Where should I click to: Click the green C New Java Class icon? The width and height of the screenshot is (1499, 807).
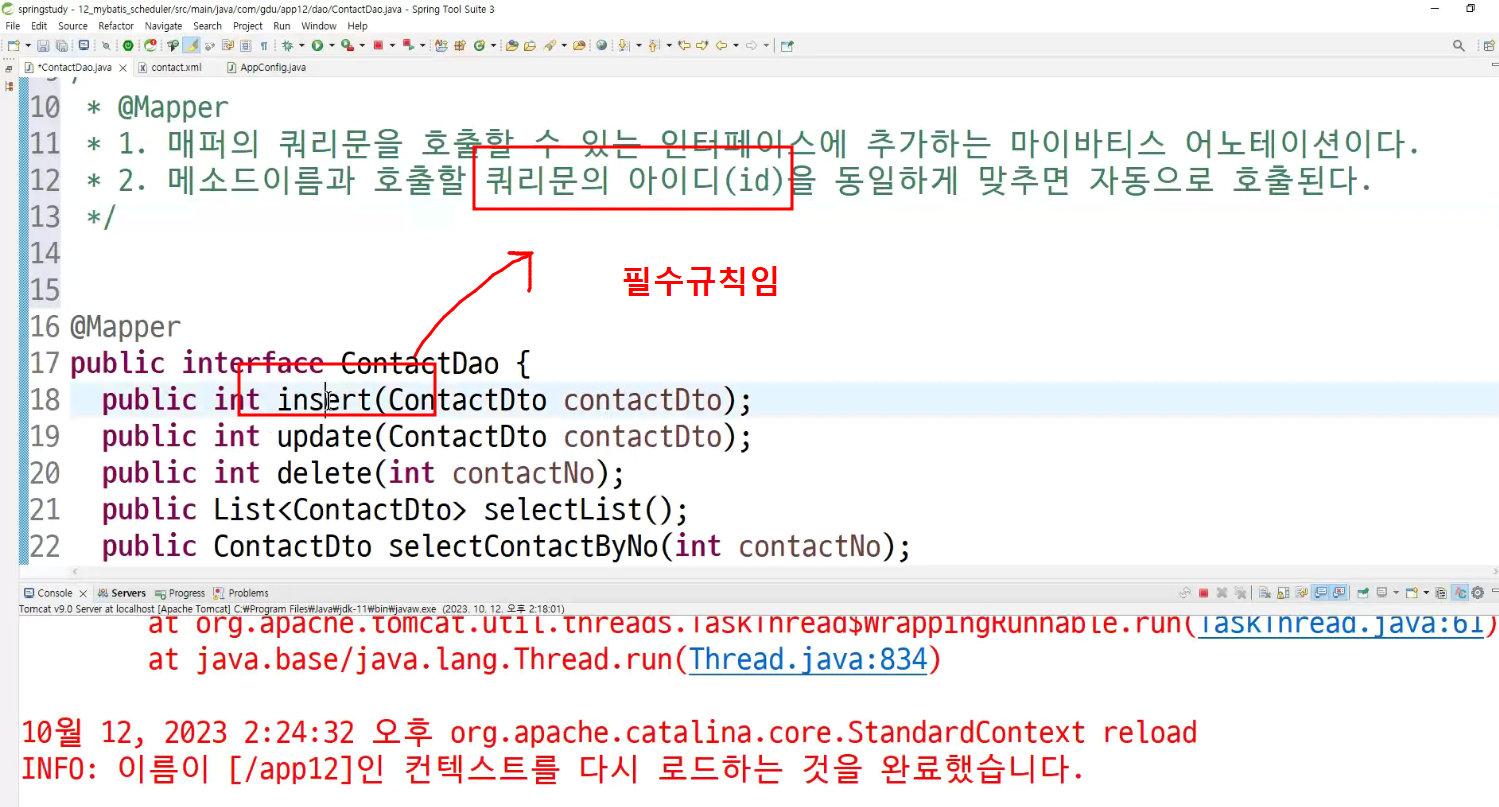coord(479,45)
